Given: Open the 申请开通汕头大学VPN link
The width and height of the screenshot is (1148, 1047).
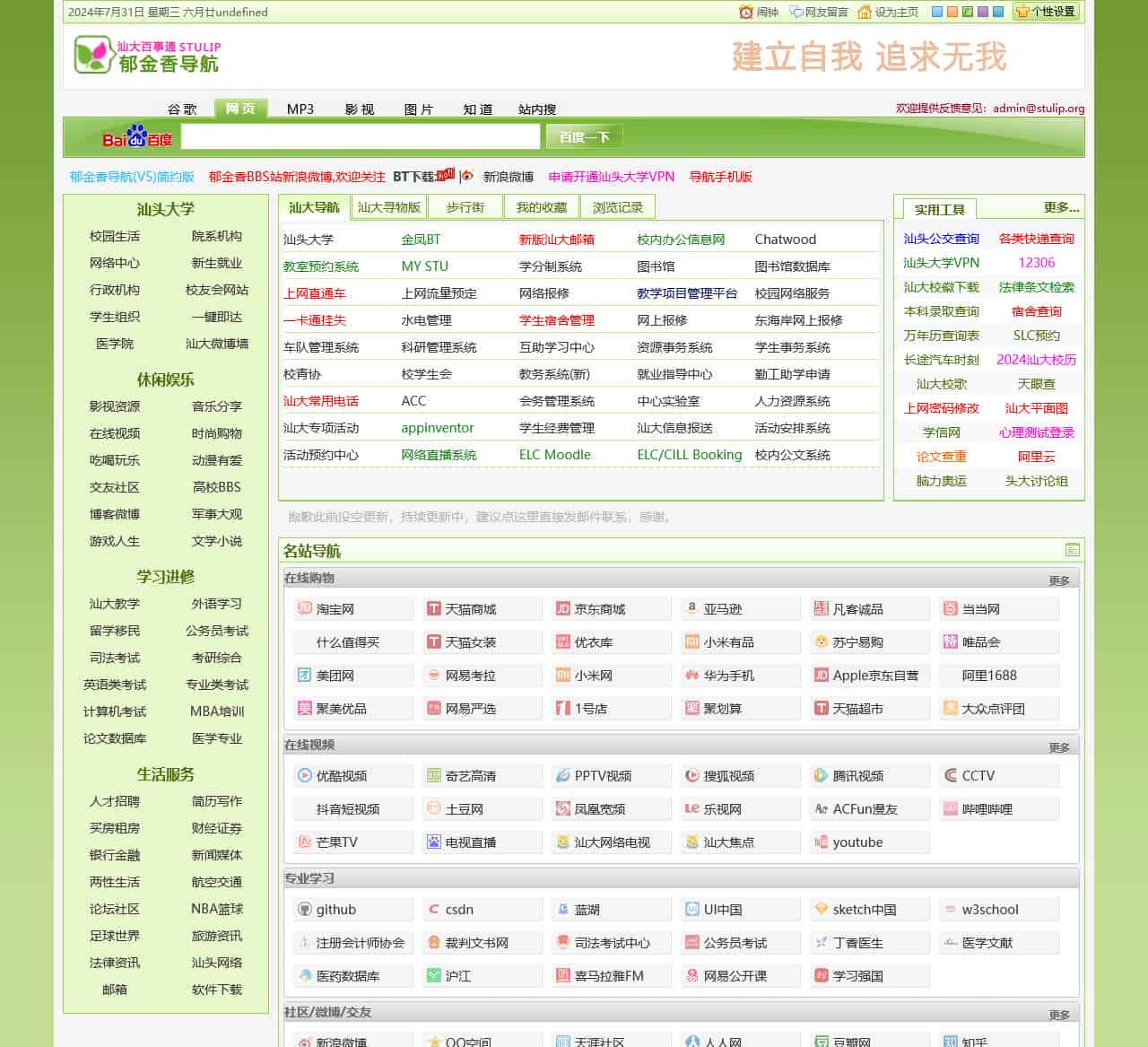Looking at the screenshot, I should pos(611,177).
